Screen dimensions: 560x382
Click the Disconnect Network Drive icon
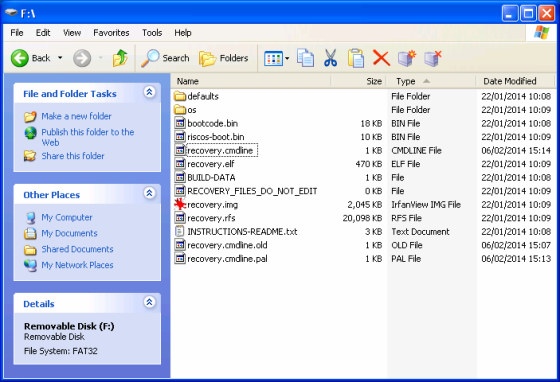(x=432, y=59)
